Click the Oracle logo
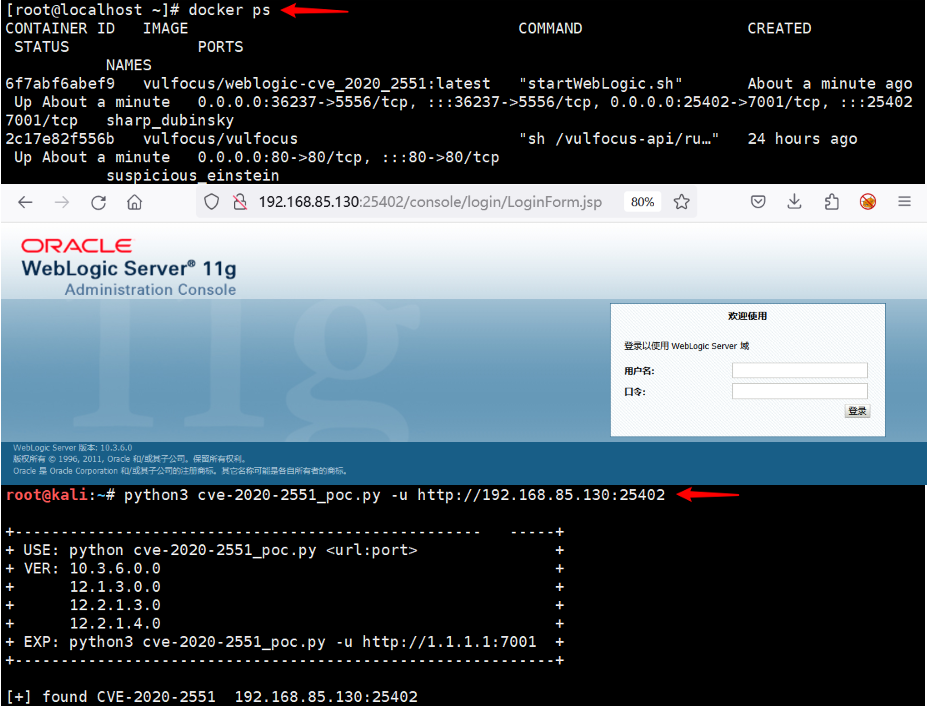The image size is (927, 706). (x=77, y=246)
